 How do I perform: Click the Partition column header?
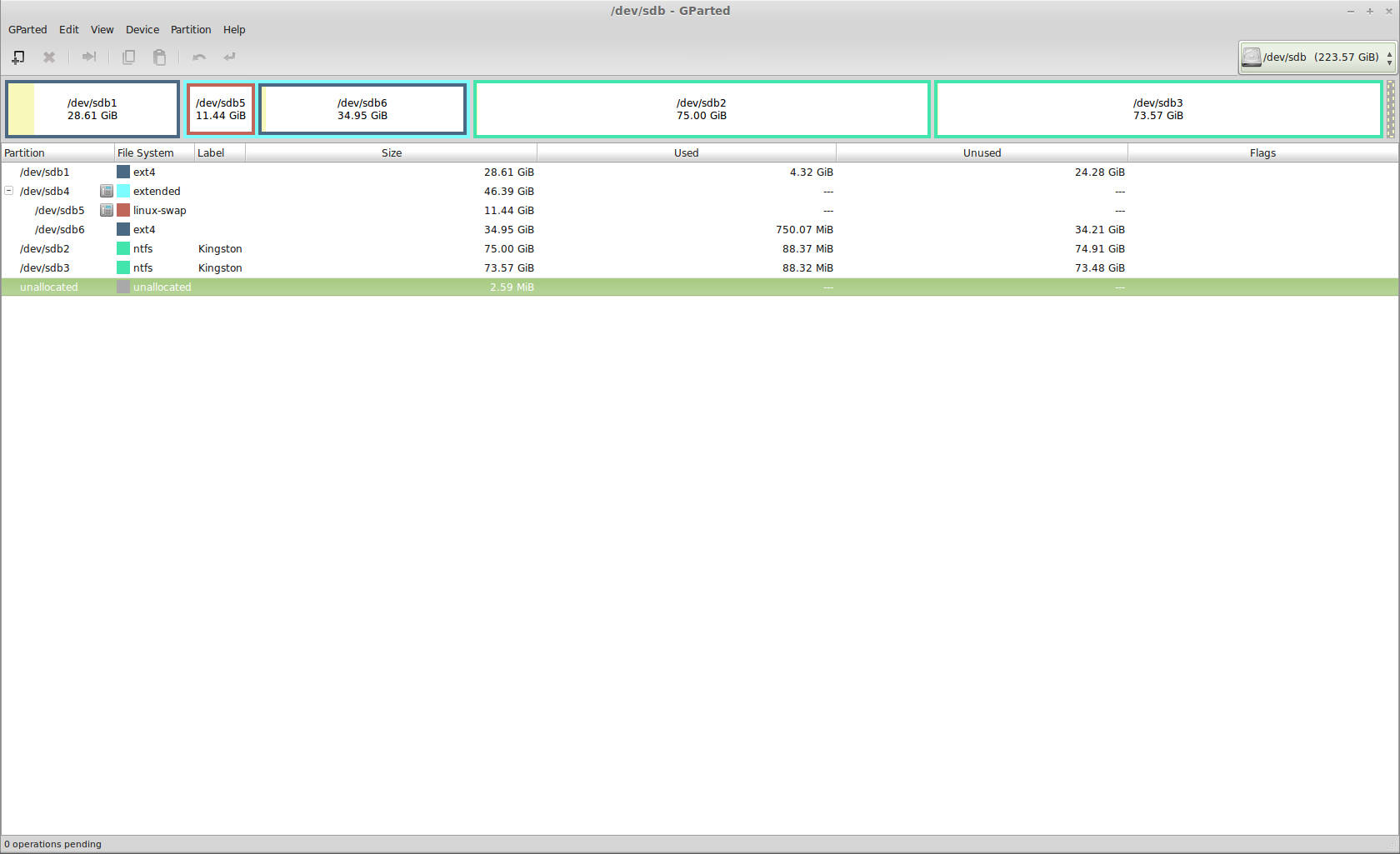(x=57, y=152)
